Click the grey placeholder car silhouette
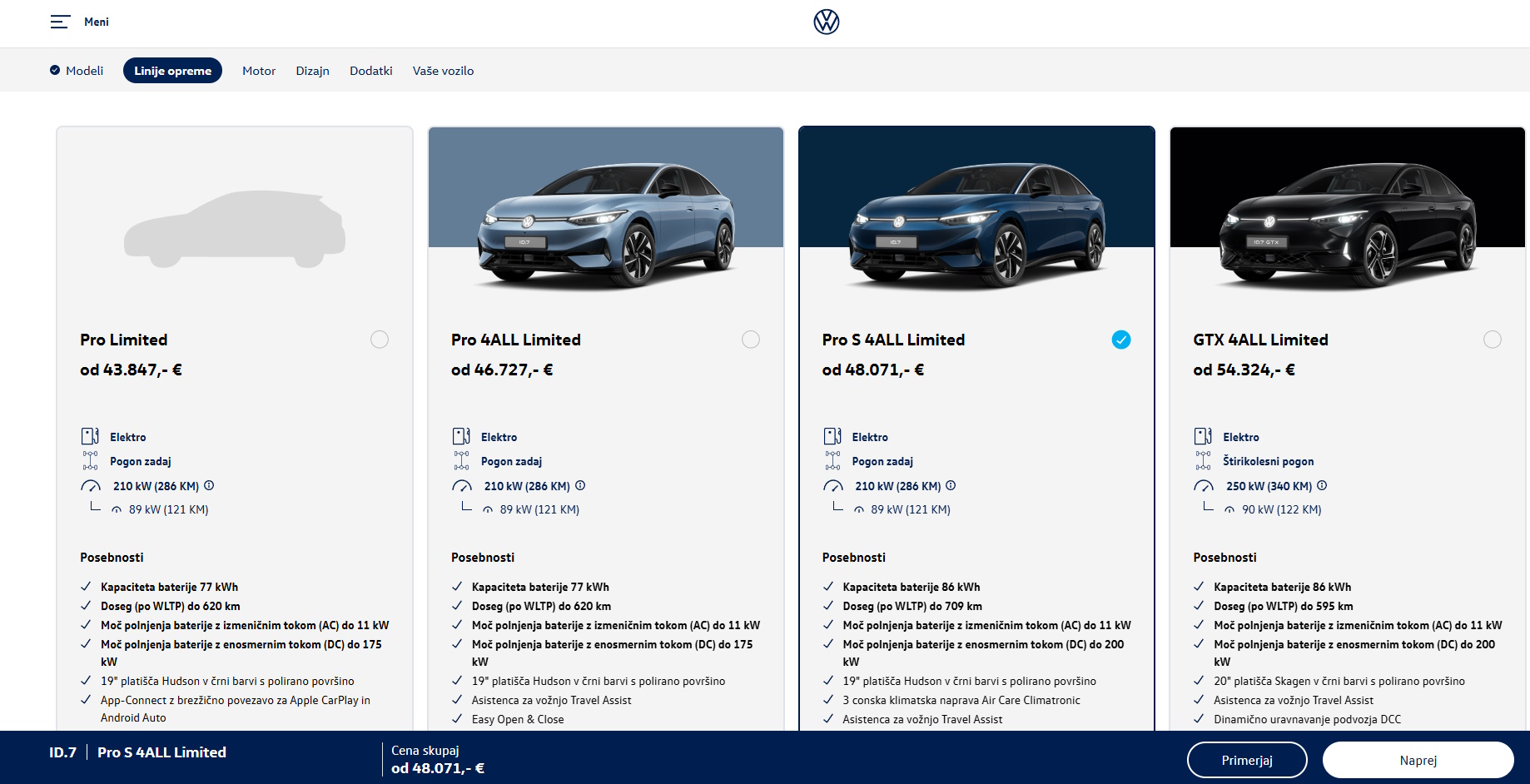The width and height of the screenshot is (1530, 784). tap(235, 229)
